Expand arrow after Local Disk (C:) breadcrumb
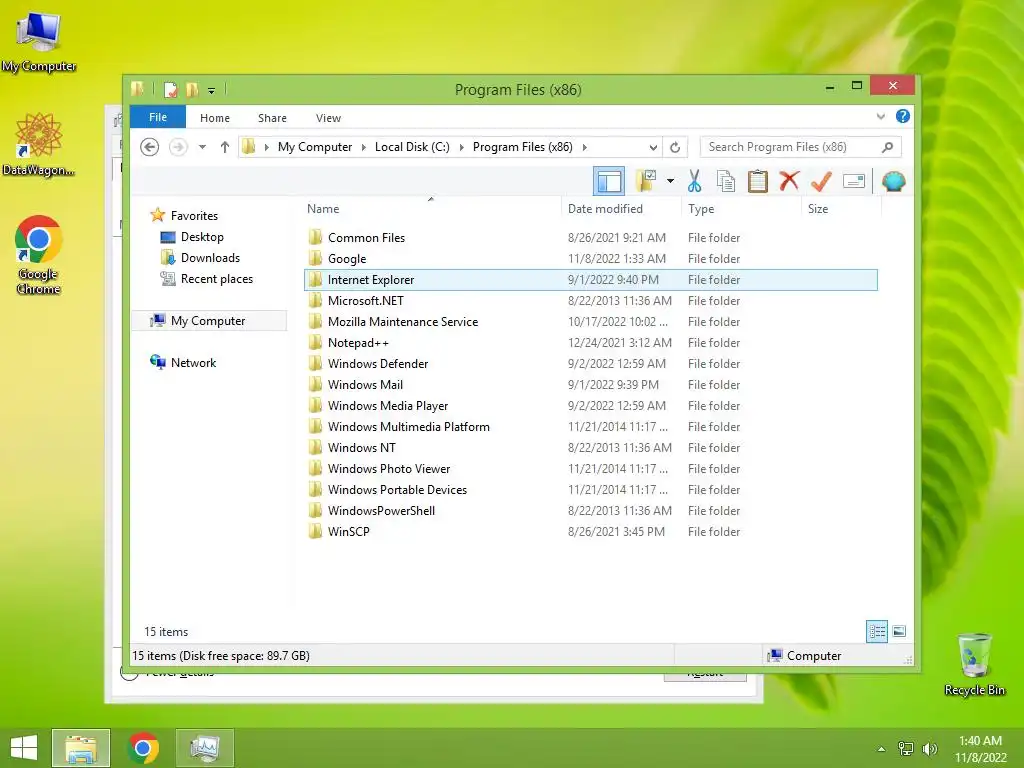 tap(461, 147)
